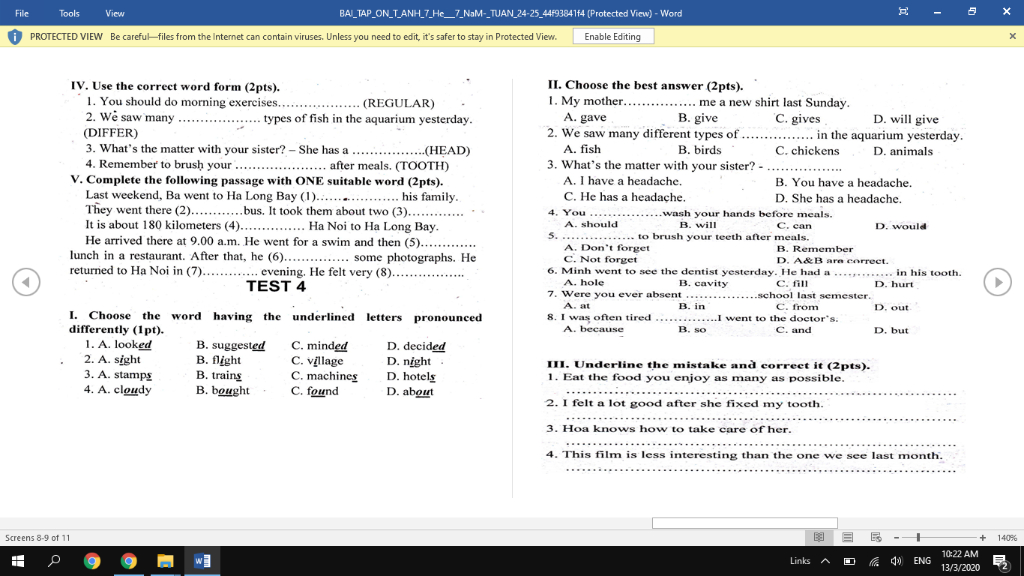Image resolution: width=1024 pixels, height=576 pixels.
Task: Dismiss the Protected View message bar
Action: tap(1012, 37)
